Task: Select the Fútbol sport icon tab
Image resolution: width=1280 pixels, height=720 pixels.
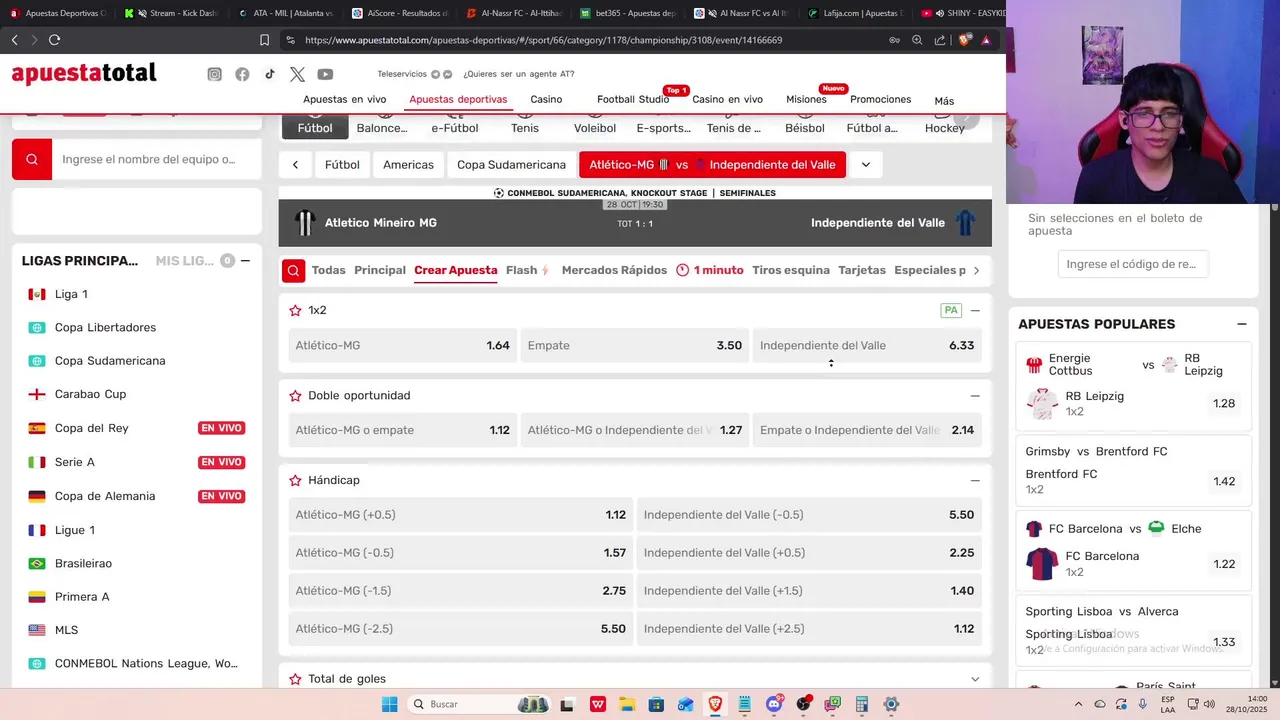Action: 315,127
